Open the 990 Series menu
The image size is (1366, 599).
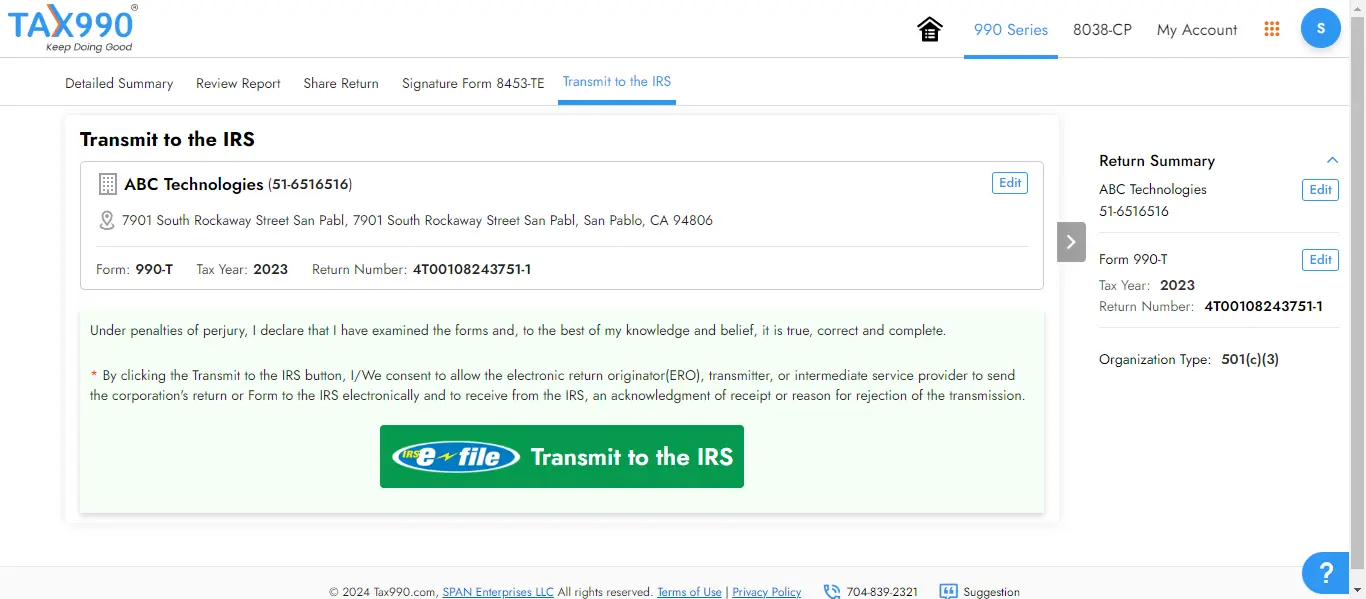pyautogui.click(x=1011, y=30)
